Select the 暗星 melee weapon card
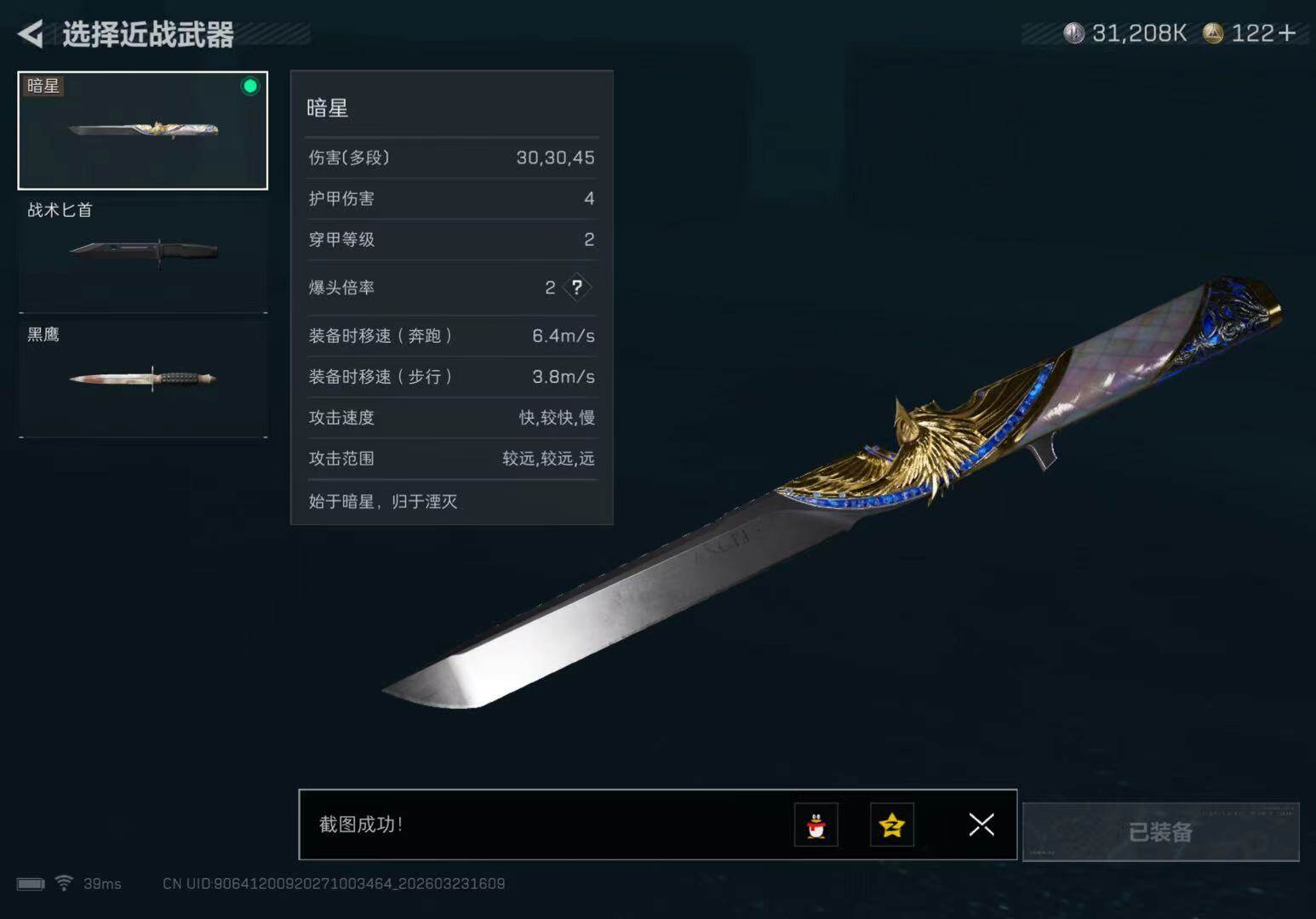The image size is (1316, 919). [x=143, y=130]
